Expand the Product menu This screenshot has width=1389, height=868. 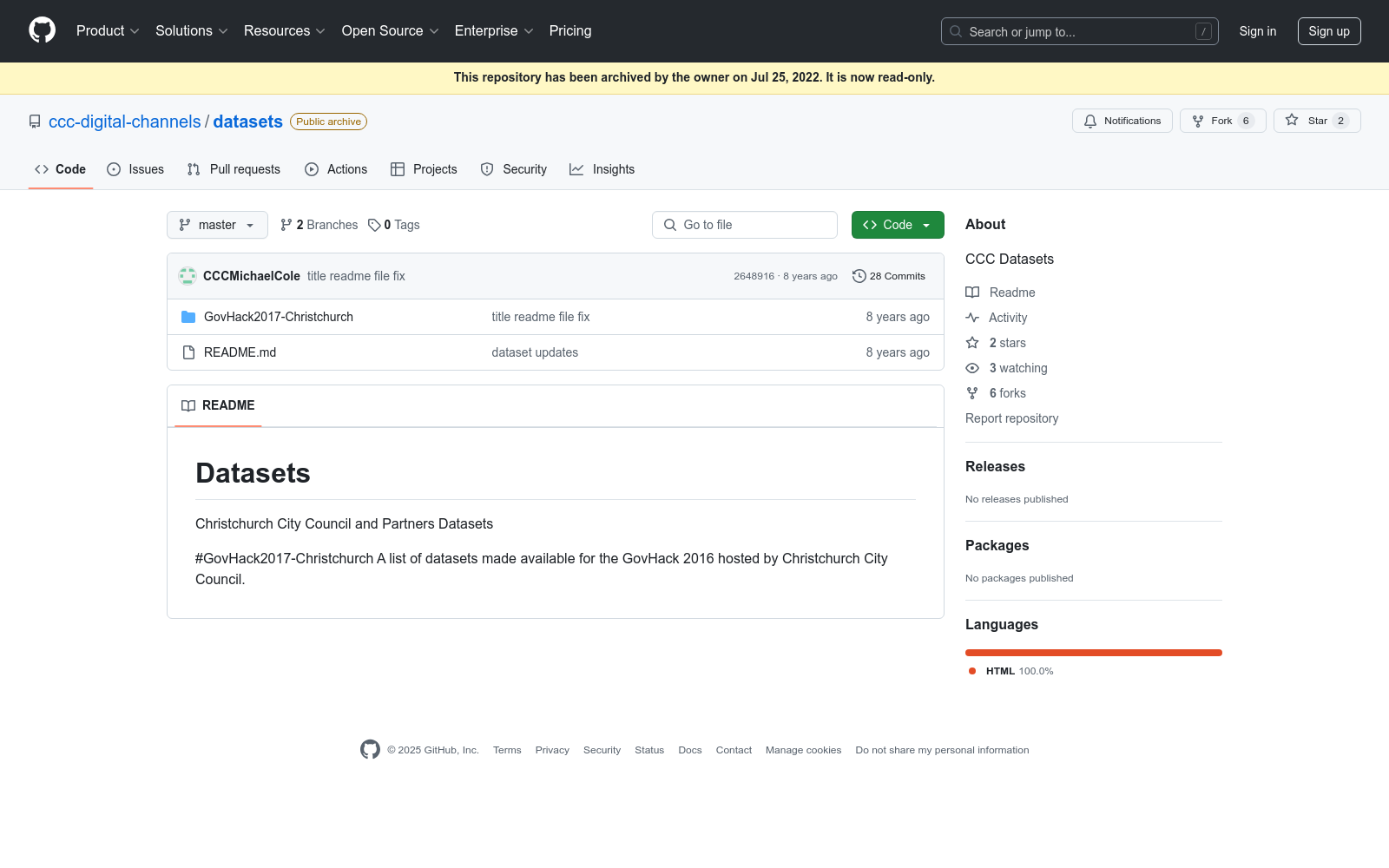click(x=108, y=30)
